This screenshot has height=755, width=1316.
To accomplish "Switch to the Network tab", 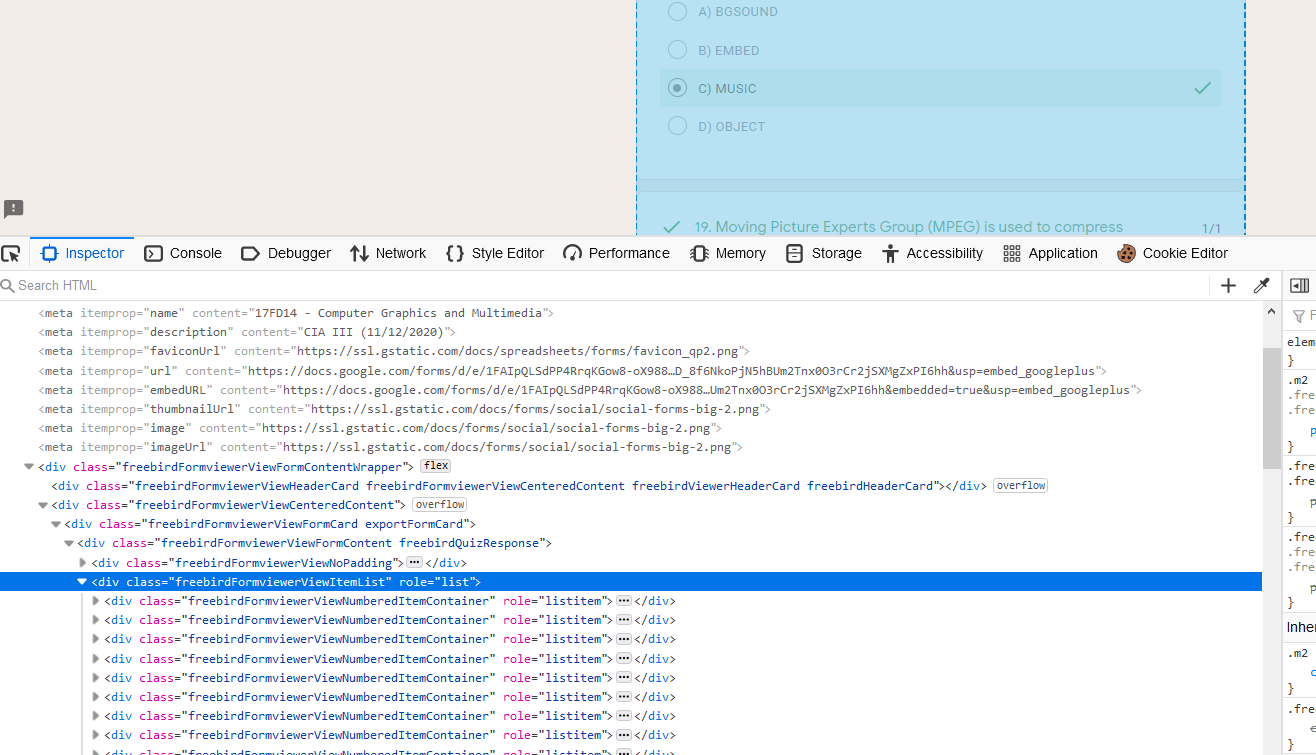I will [x=388, y=253].
